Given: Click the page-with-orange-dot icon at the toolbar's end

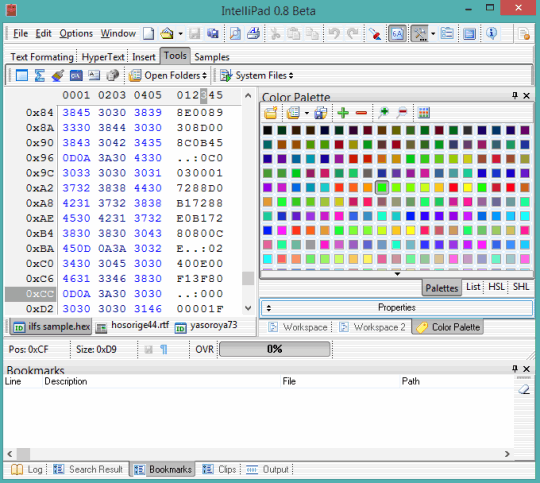Looking at the screenshot, I should (x=524, y=34).
